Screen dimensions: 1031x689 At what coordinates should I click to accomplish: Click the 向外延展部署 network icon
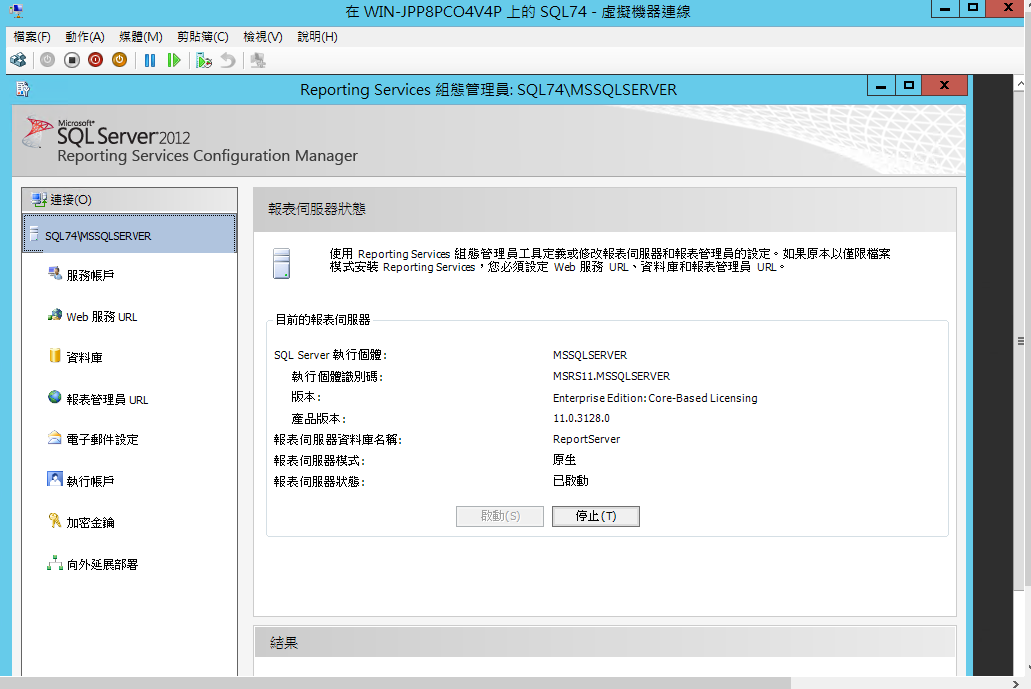tap(55, 563)
